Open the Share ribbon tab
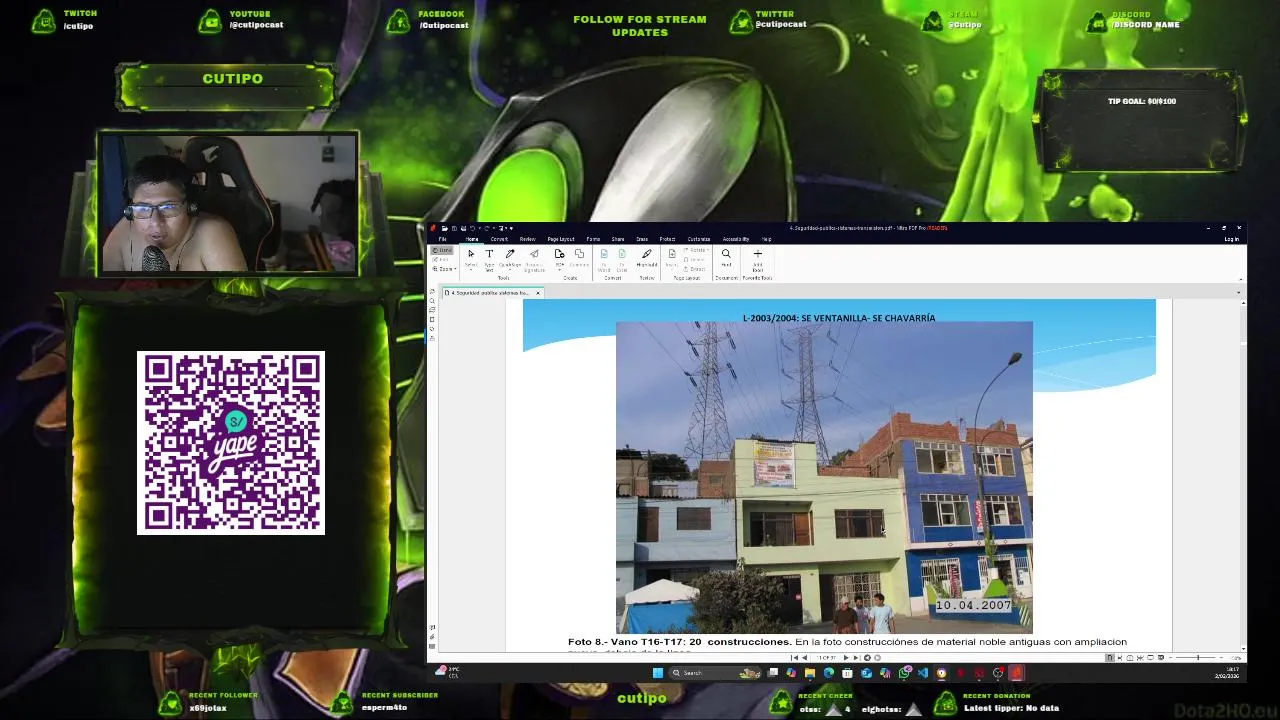1280x720 pixels. pos(618,239)
